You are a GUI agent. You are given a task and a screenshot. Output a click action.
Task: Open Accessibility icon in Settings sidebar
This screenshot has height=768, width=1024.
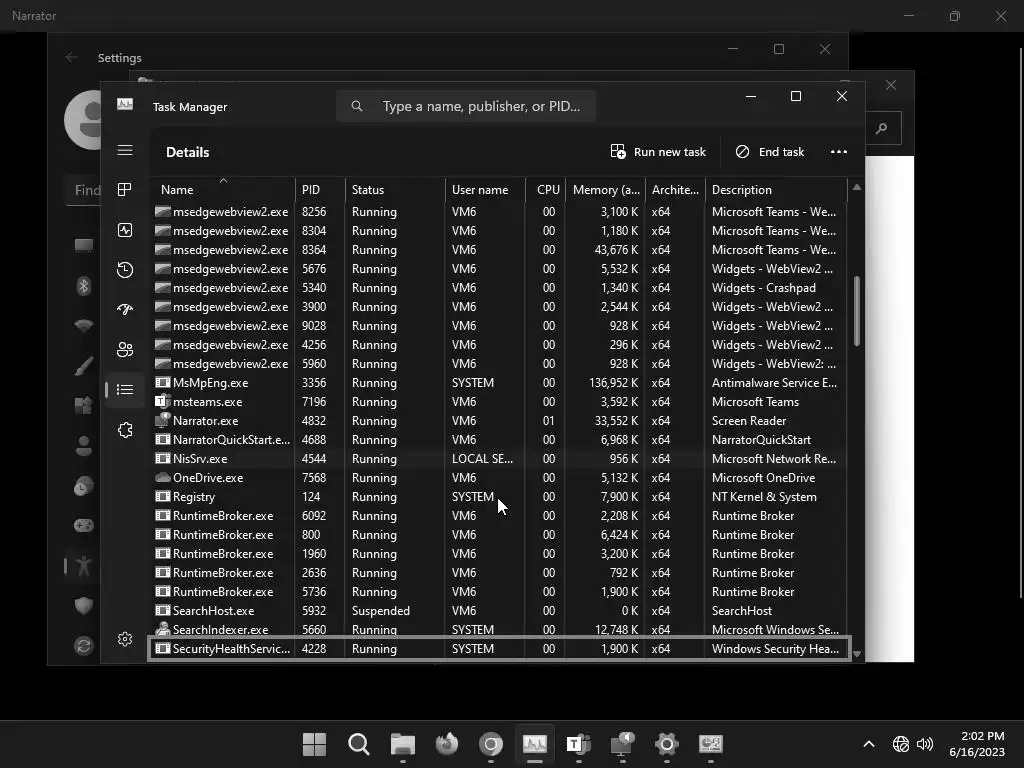(84, 566)
